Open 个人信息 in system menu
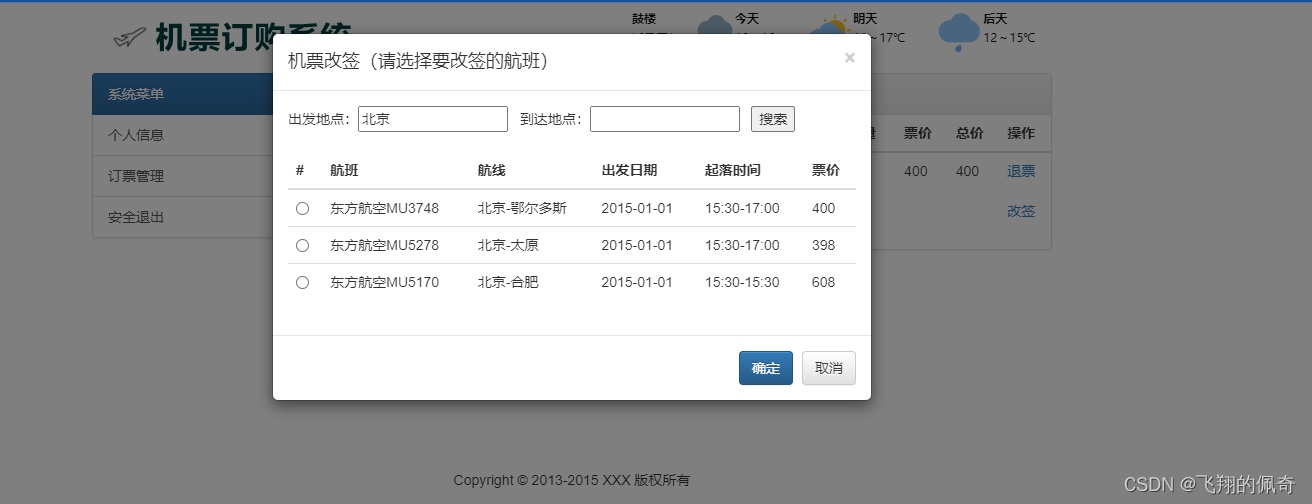This screenshot has width=1312, height=504. (x=182, y=135)
